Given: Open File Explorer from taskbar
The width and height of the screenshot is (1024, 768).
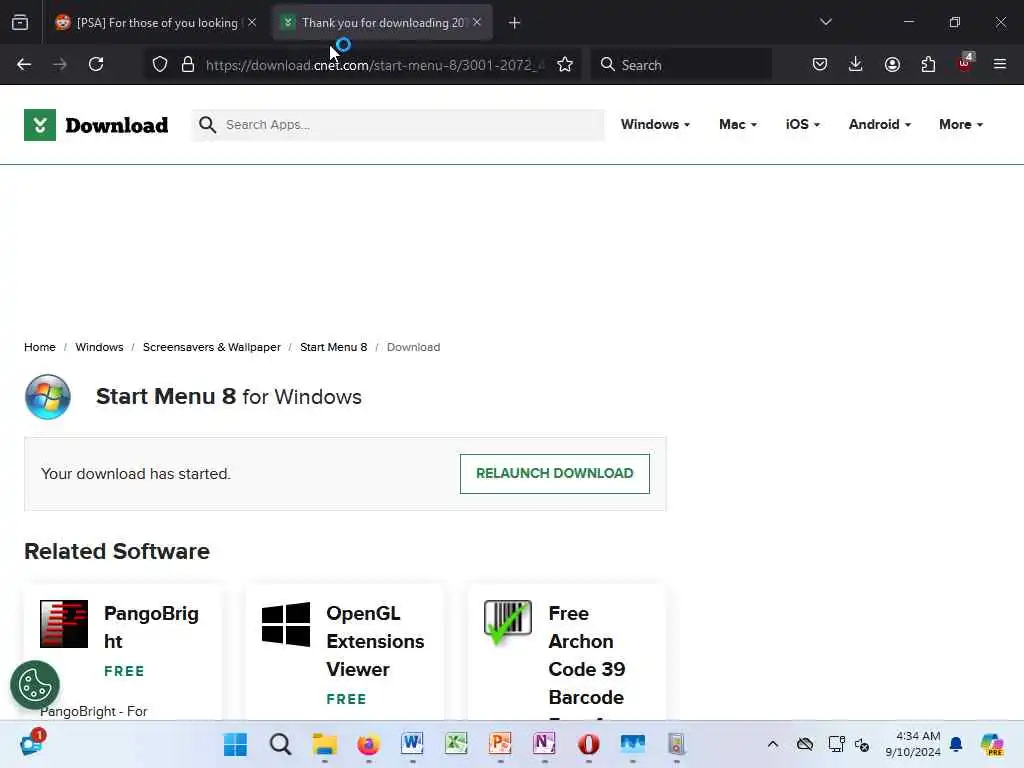Looking at the screenshot, I should (x=325, y=744).
